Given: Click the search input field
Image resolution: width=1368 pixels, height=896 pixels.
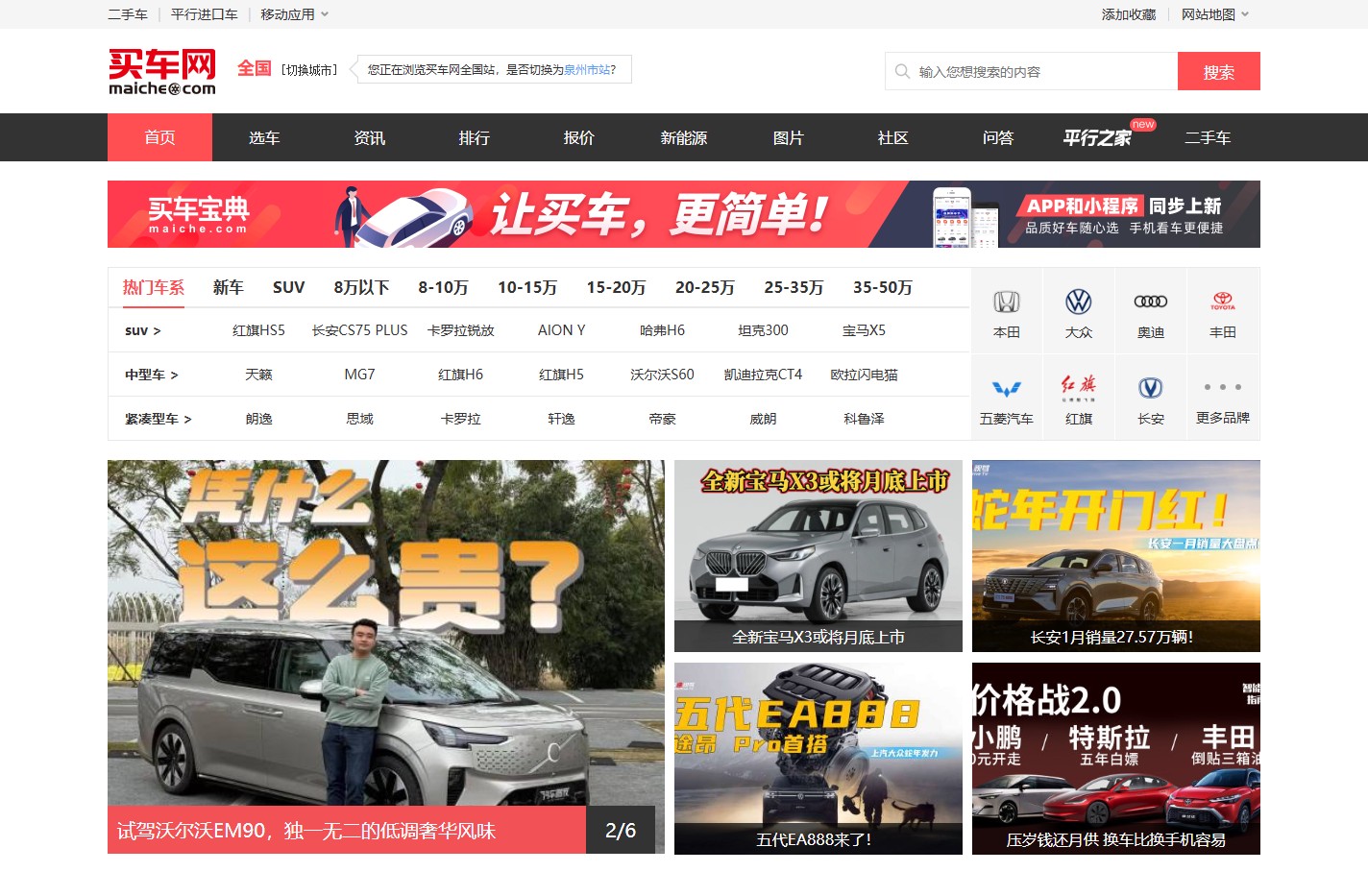Looking at the screenshot, I should click(1032, 71).
